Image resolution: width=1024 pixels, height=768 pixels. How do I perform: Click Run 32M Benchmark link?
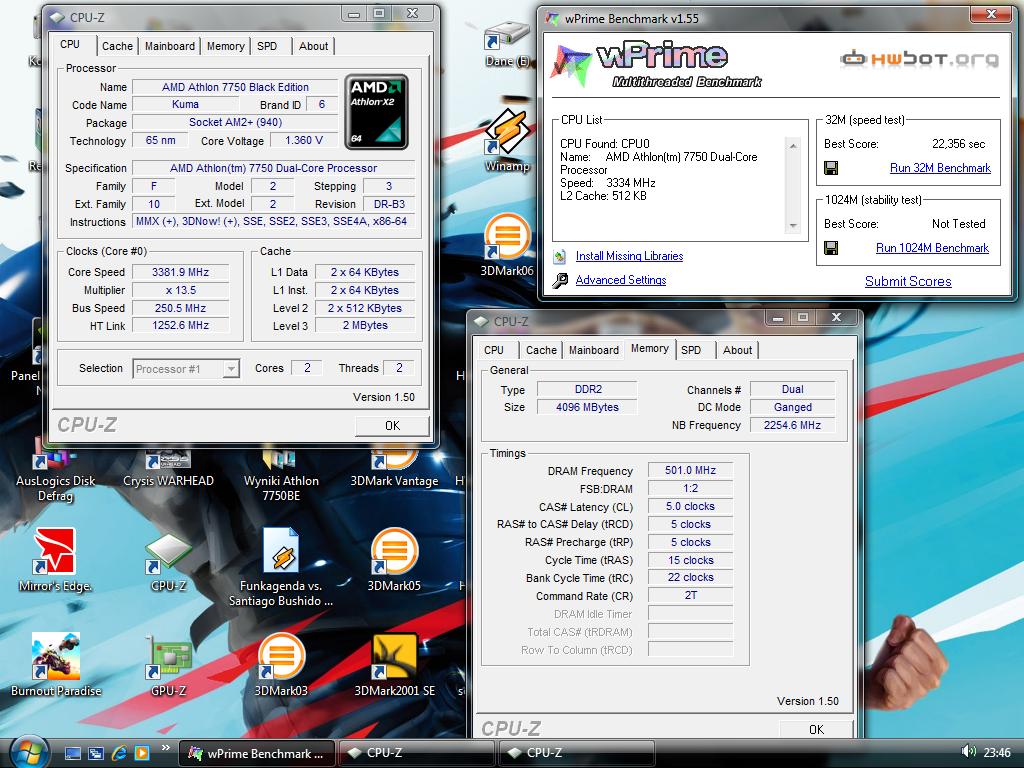point(940,168)
